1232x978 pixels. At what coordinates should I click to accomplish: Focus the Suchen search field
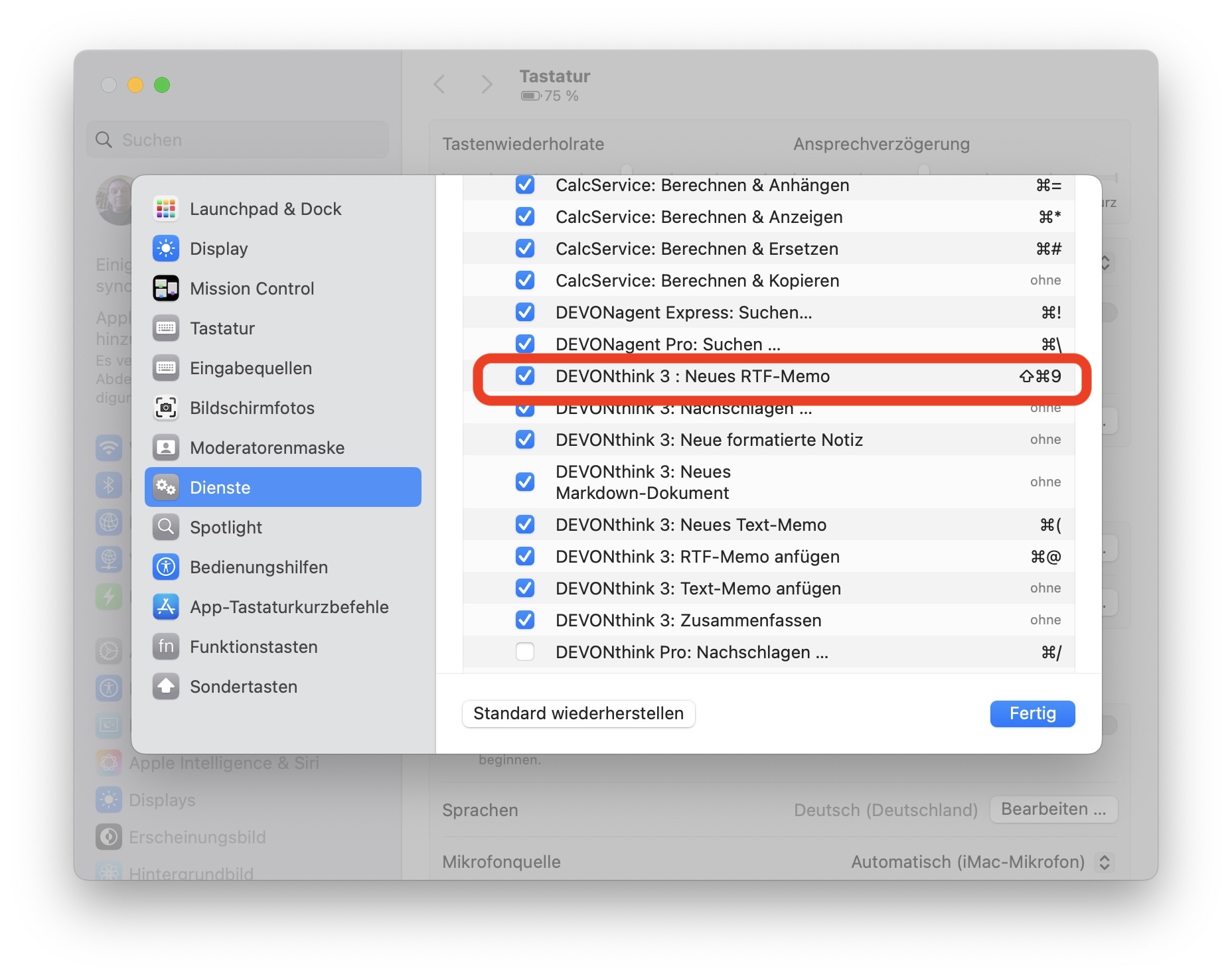[238, 140]
